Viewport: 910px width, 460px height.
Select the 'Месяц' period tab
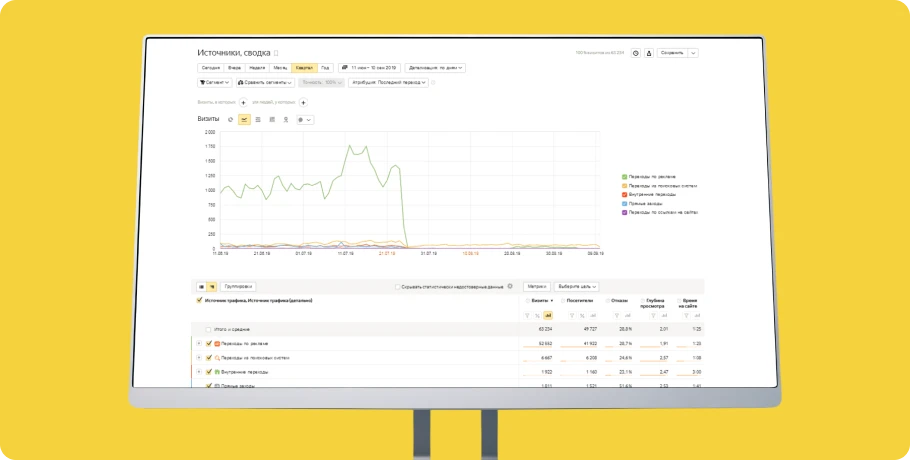280,68
